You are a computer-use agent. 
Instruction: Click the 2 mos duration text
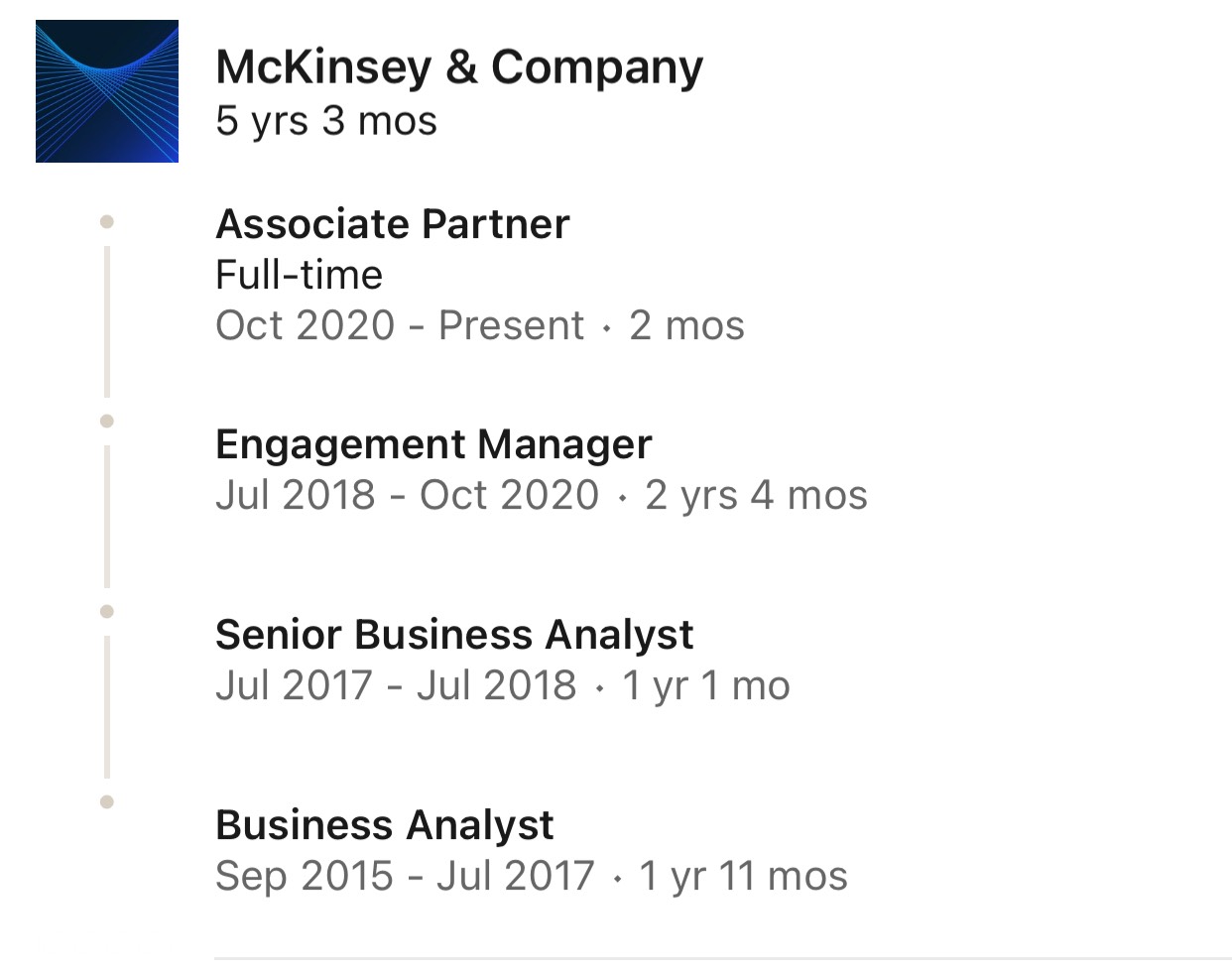(x=686, y=325)
